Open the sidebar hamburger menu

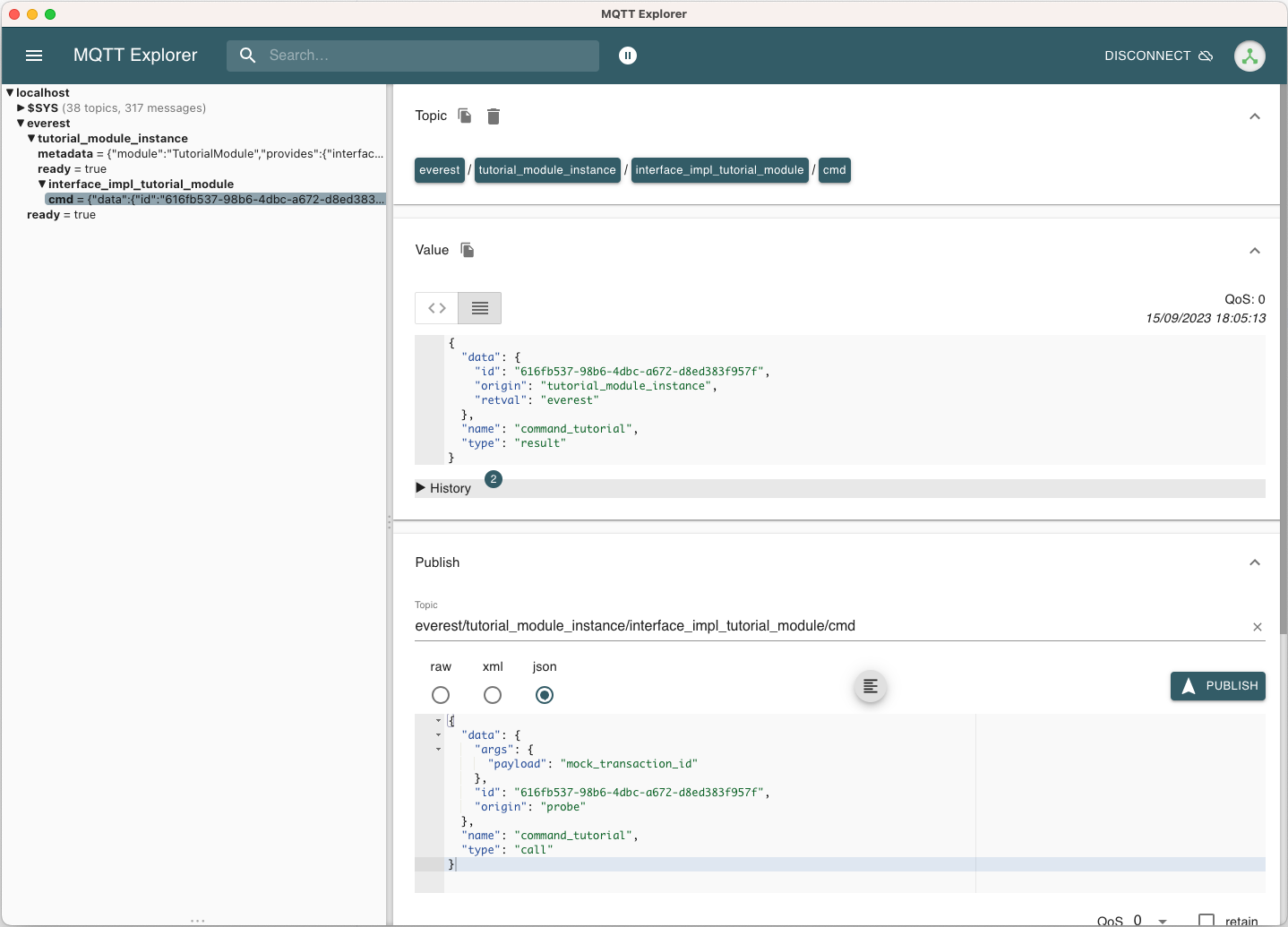(x=34, y=56)
